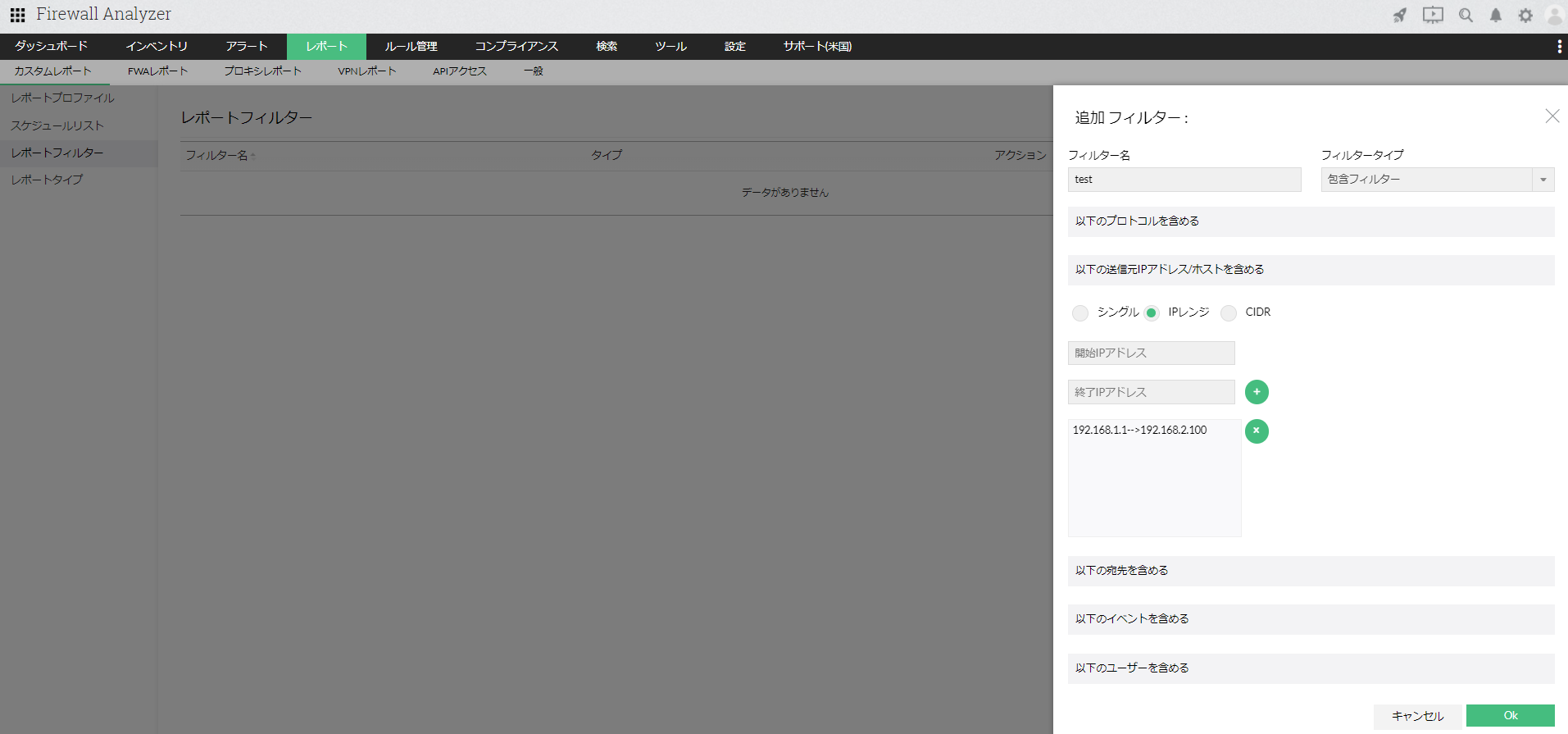The image size is (1568, 734).
Task: Confirm filter with Ok button
Action: [1511, 716]
